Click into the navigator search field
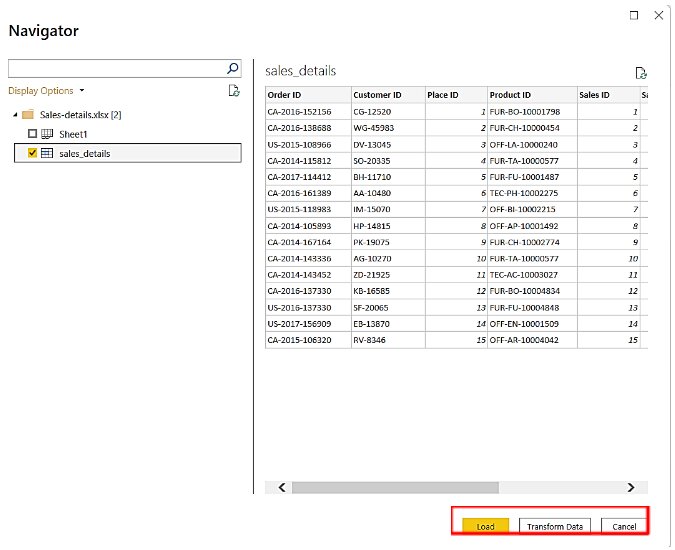675x550 pixels. (115, 69)
